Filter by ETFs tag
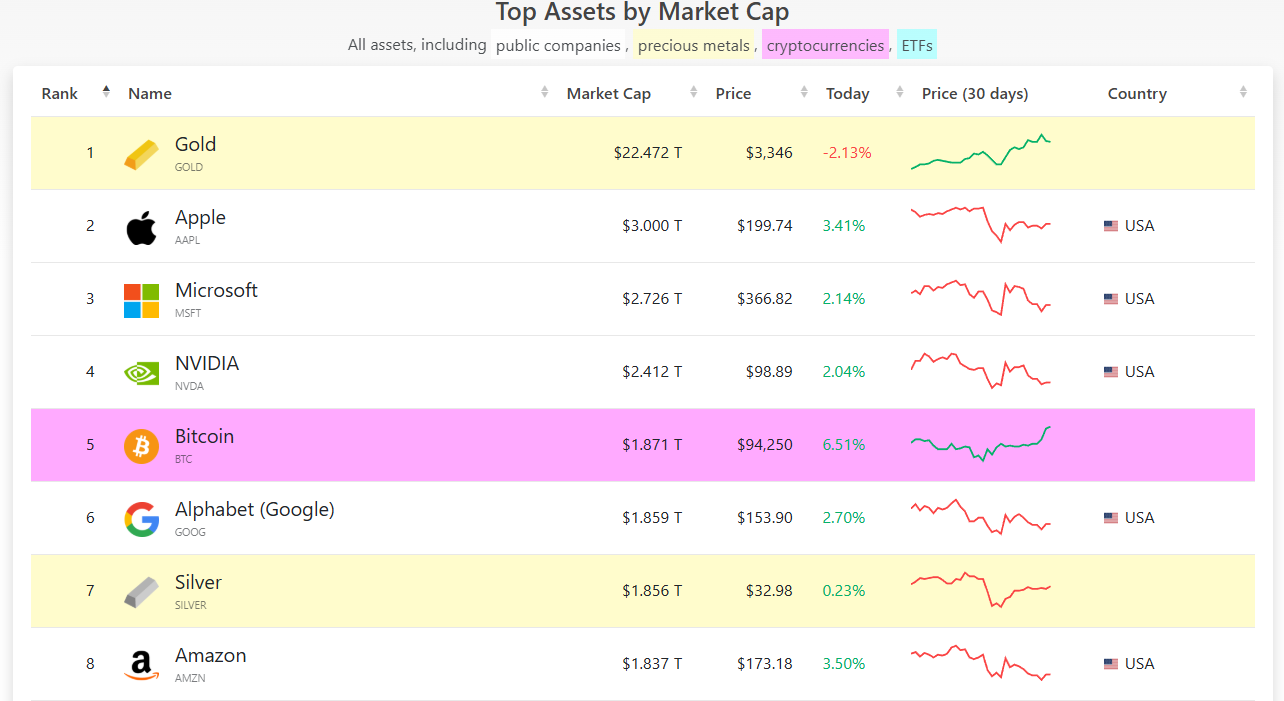This screenshot has width=1284, height=701. click(x=916, y=45)
